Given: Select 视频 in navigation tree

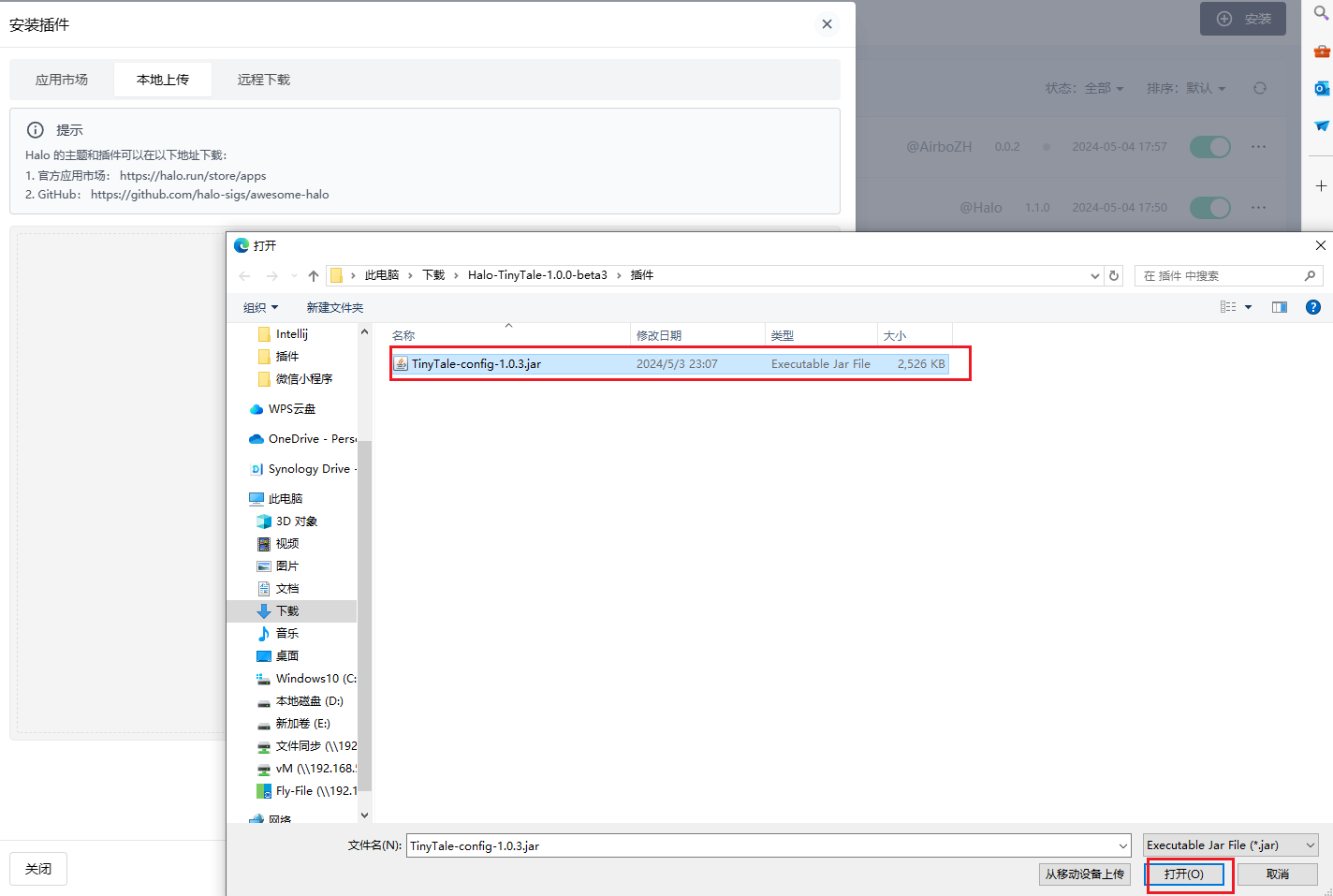Looking at the screenshot, I should tap(287, 544).
